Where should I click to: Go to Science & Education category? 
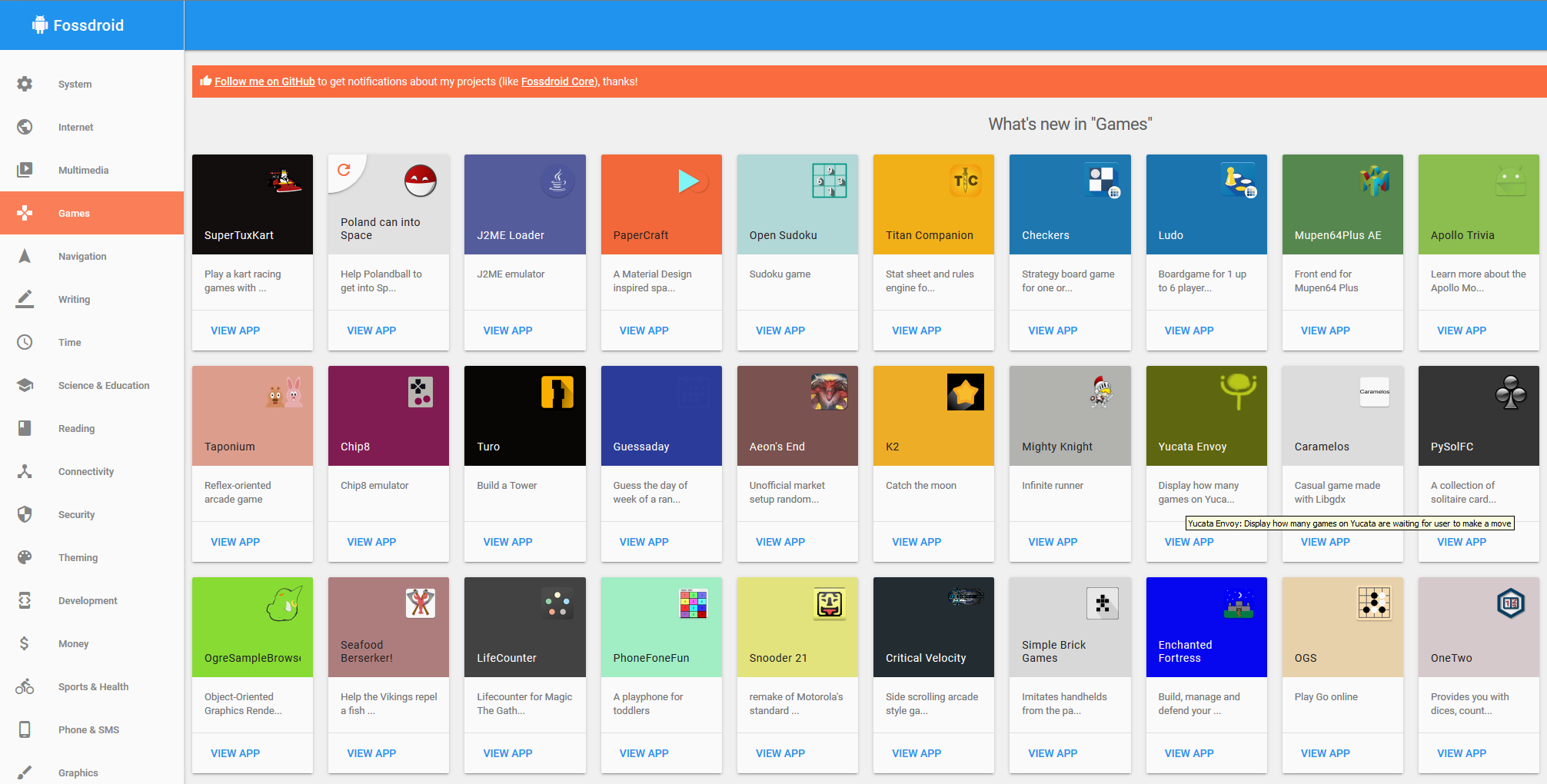coord(104,386)
